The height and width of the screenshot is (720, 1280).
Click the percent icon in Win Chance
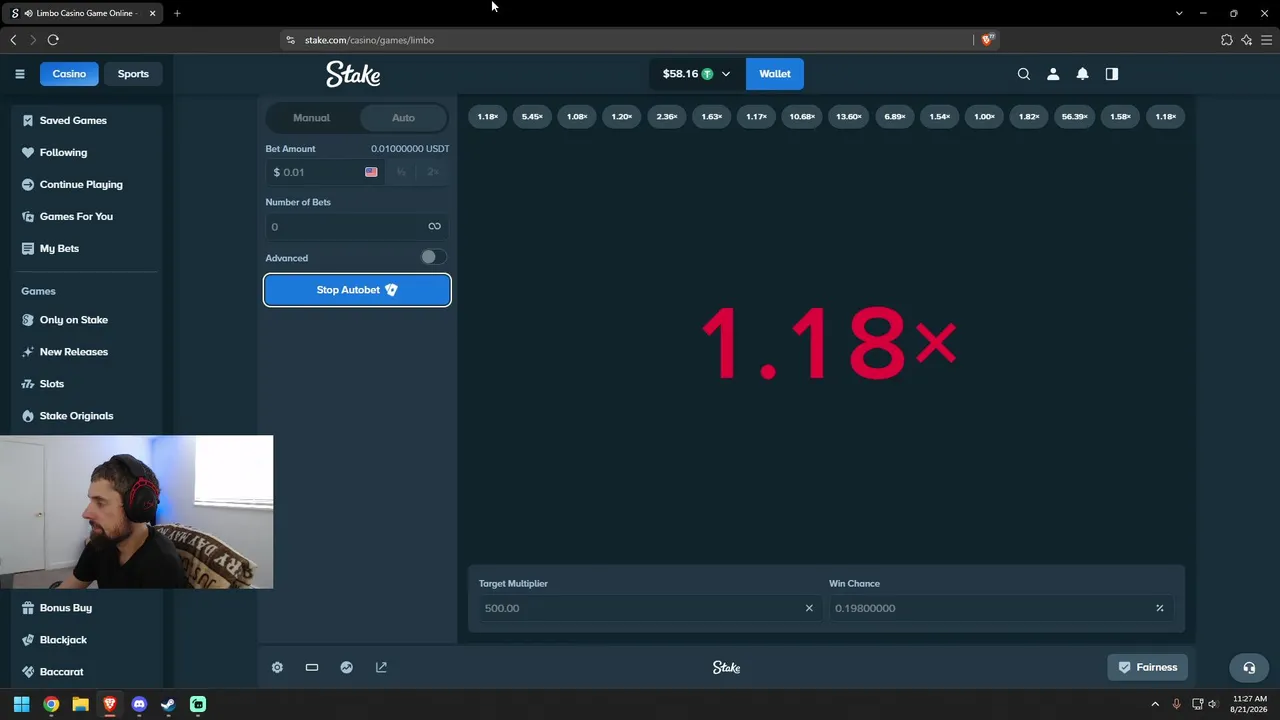(1160, 608)
